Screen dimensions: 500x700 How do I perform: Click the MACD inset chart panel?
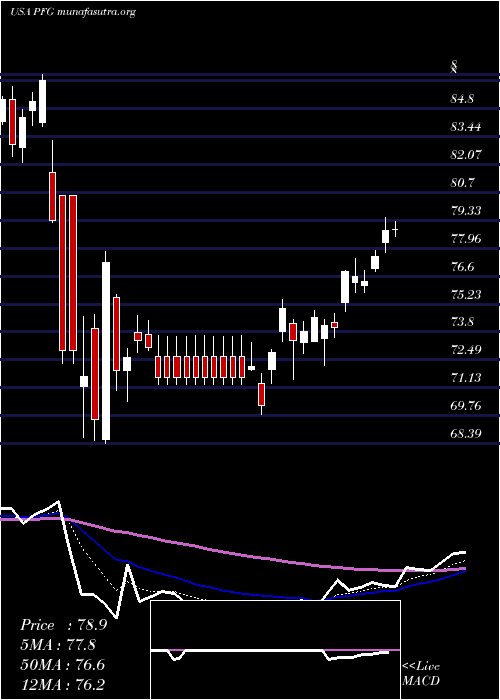point(275,650)
